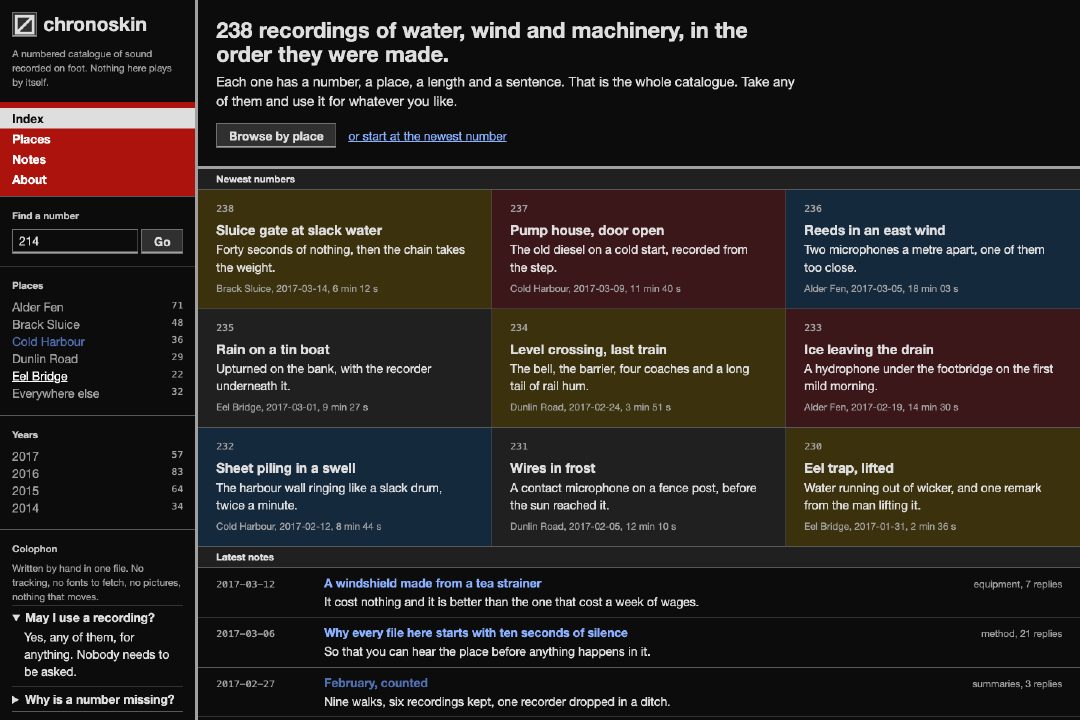The width and height of the screenshot is (1080, 720).
Task: Click the Colophon heading
Action: 34,549
